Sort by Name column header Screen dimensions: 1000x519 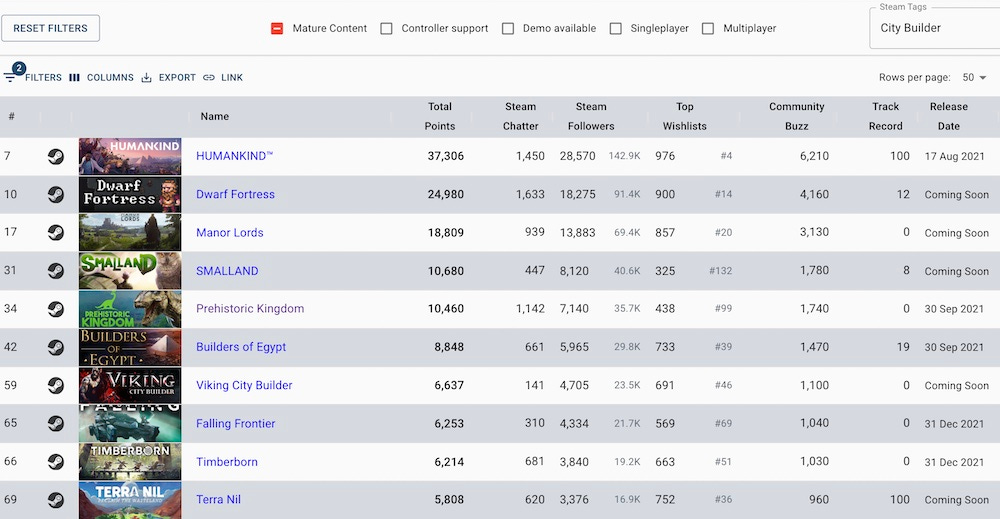point(214,117)
